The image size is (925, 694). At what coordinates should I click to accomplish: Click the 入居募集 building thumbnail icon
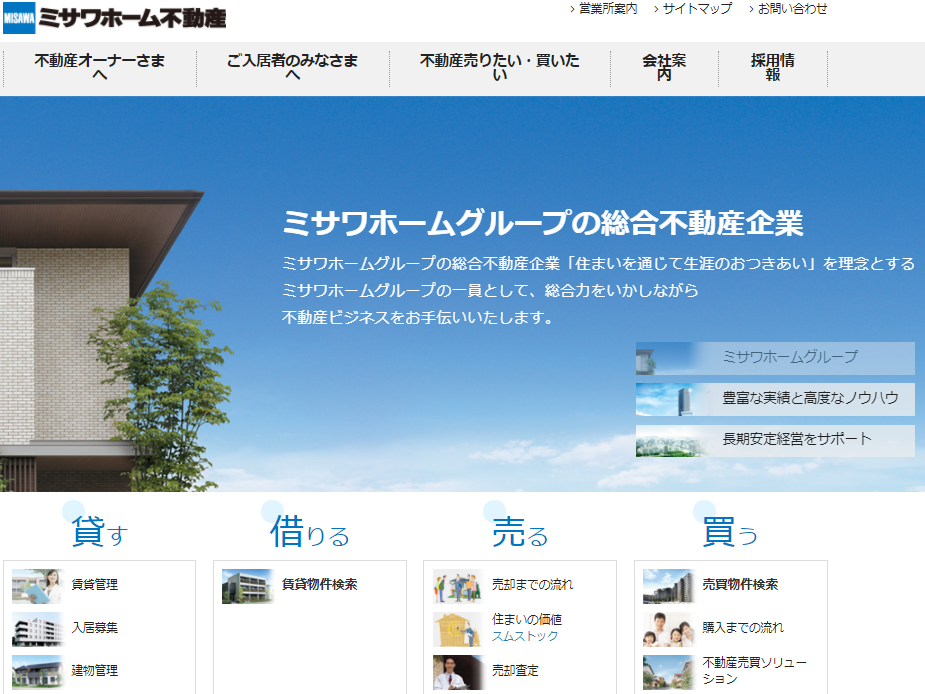point(38,629)
